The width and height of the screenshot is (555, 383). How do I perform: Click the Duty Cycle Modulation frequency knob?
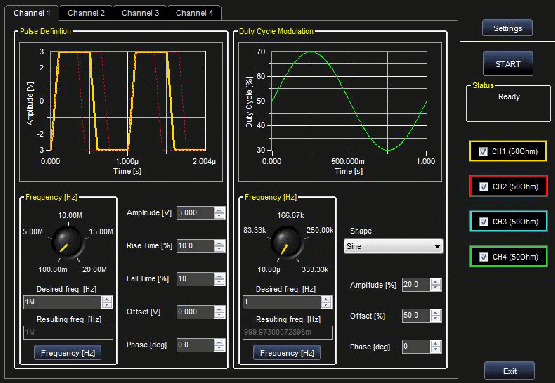click(286, 242)
